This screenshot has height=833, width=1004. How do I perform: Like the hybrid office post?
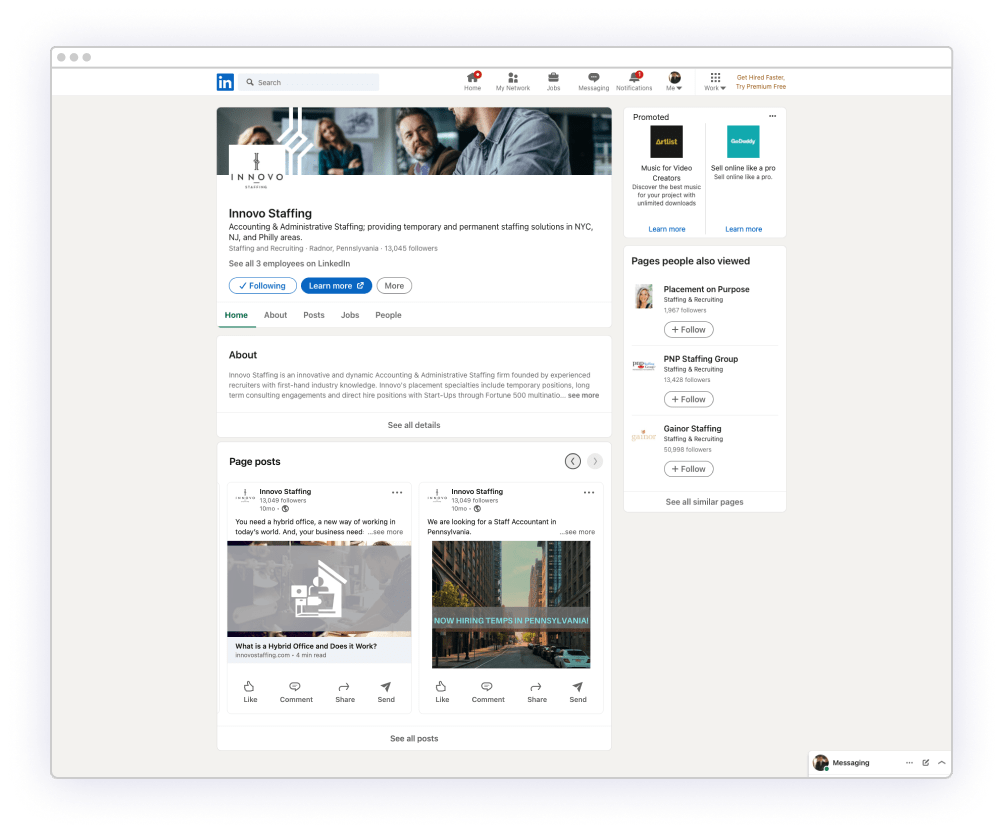point(250,691)
